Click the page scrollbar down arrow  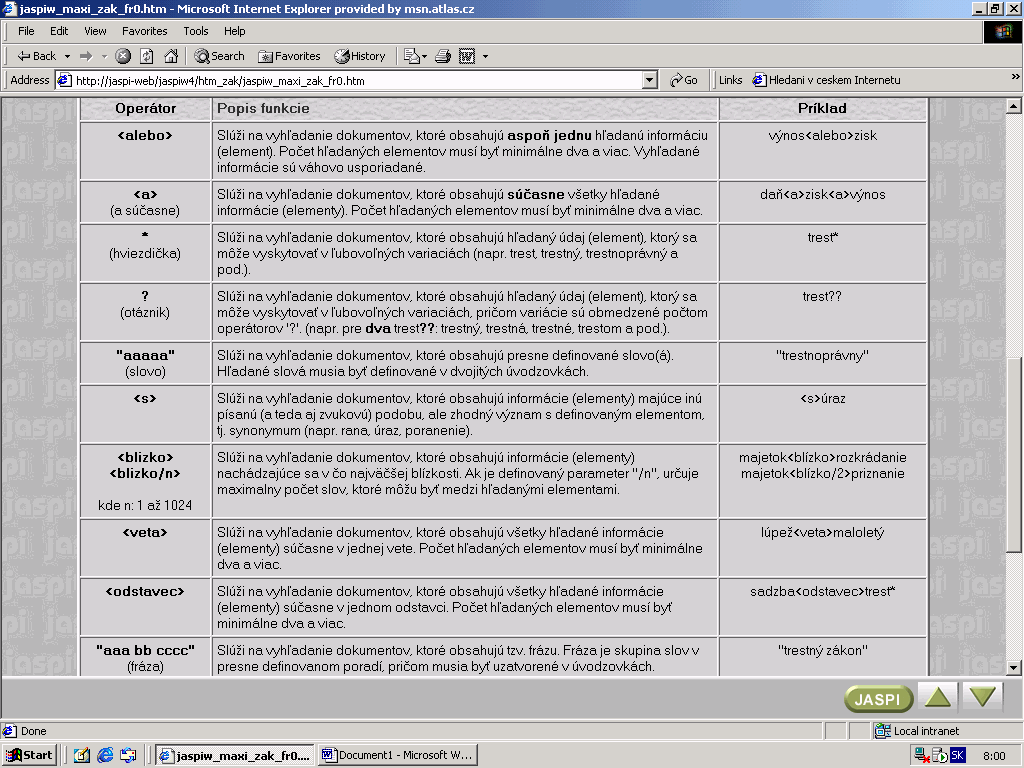pyautogui.click(x=1014, y=668)
